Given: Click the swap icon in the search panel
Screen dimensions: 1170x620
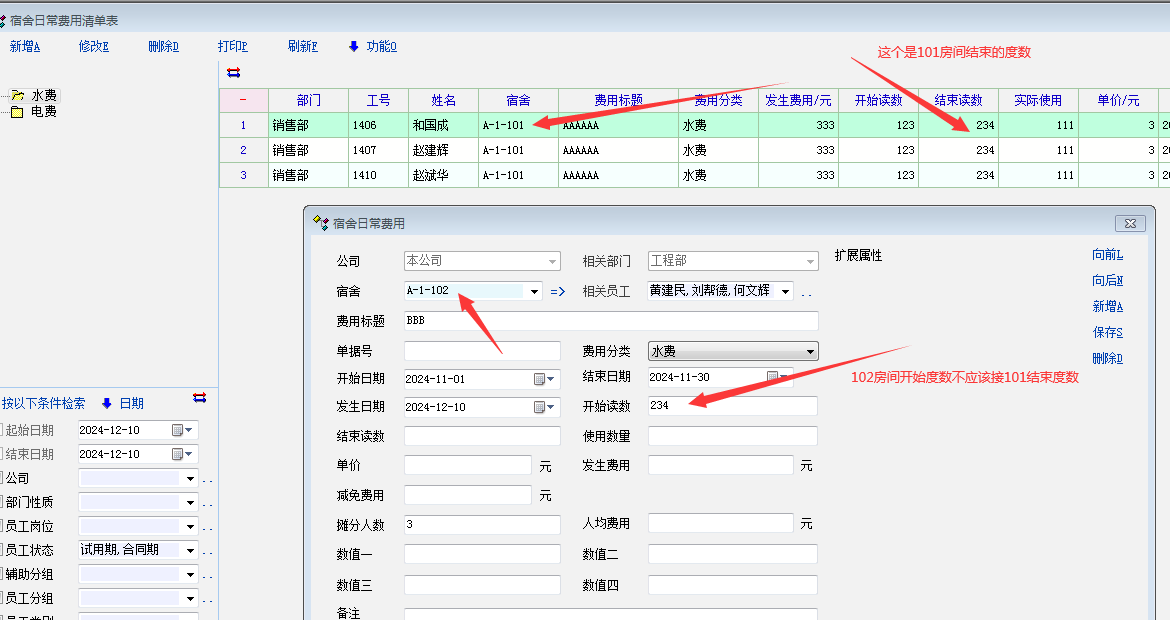Looking at the screenshot, I should 199,398.
